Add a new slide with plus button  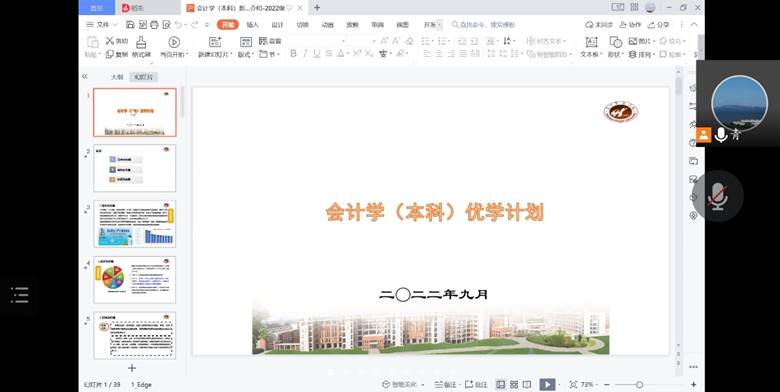(132, 368)
